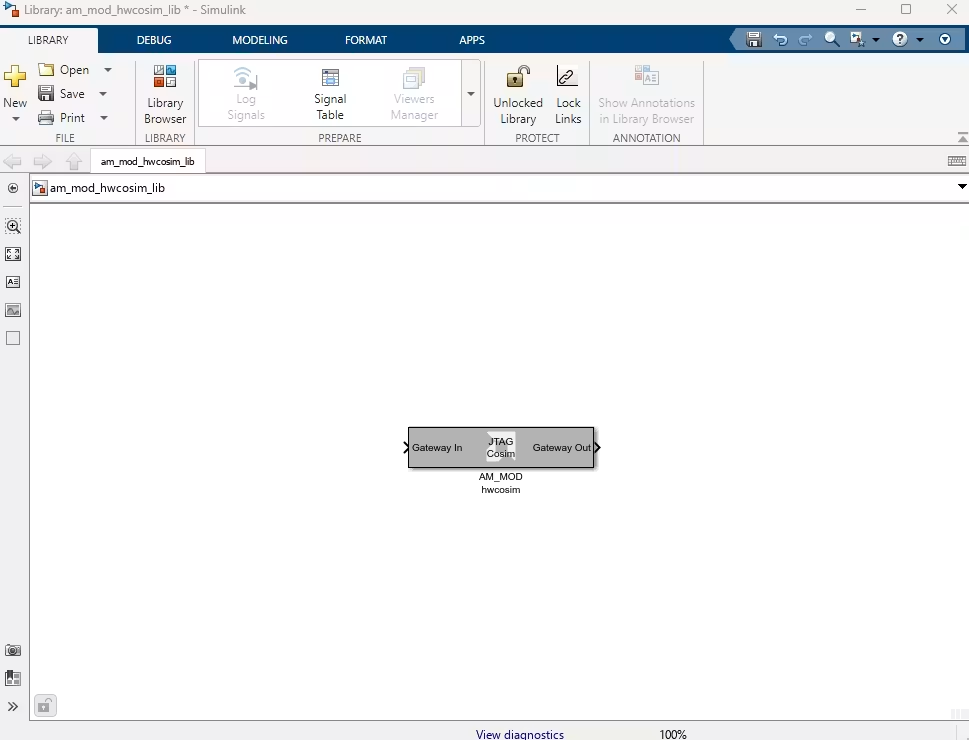Expand the Open dropdown arrow
This screenshot has width=969, height=740.
pyautogui.click(x=108, y=70)
